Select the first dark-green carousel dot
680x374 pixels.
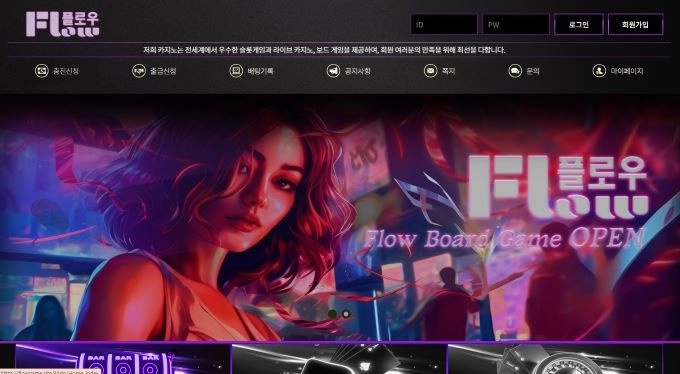click(x=333, y=314)
